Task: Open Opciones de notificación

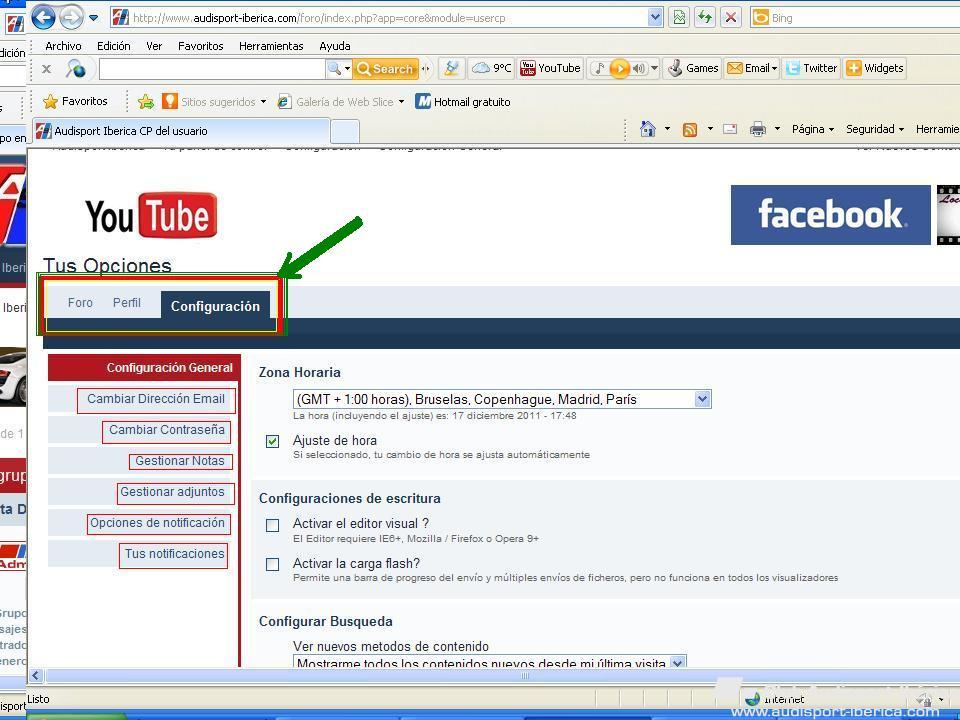Action: (157, 523)
